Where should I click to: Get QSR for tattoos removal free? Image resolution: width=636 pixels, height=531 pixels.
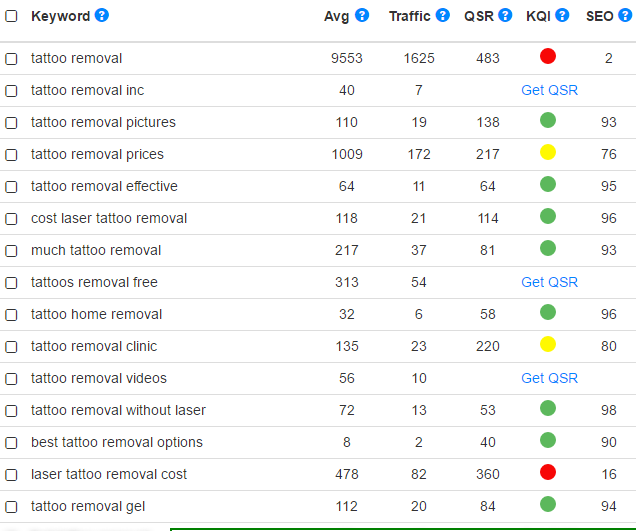[549, 282]
